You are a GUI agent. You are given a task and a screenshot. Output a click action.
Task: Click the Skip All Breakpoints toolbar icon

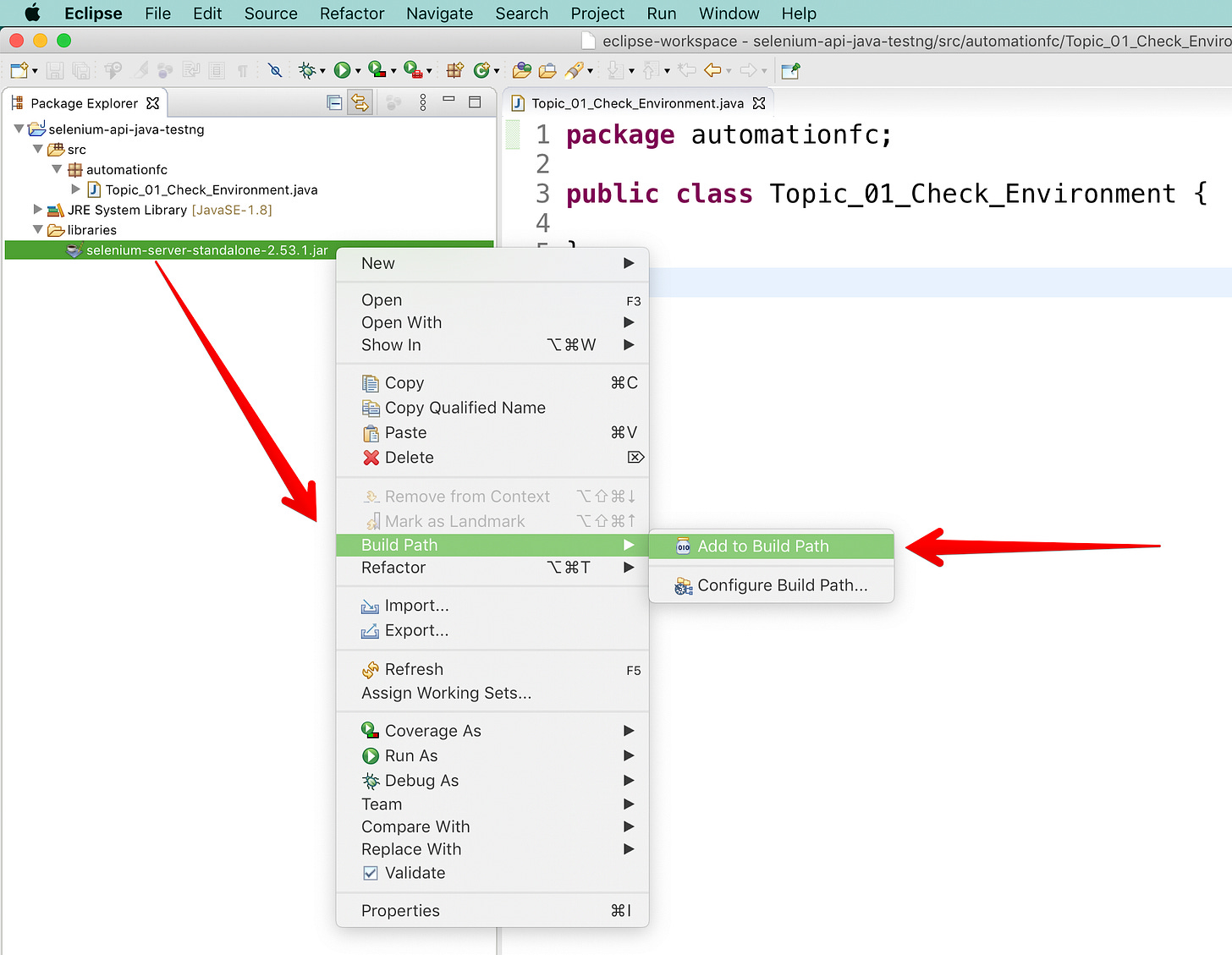tap(275, 71)
